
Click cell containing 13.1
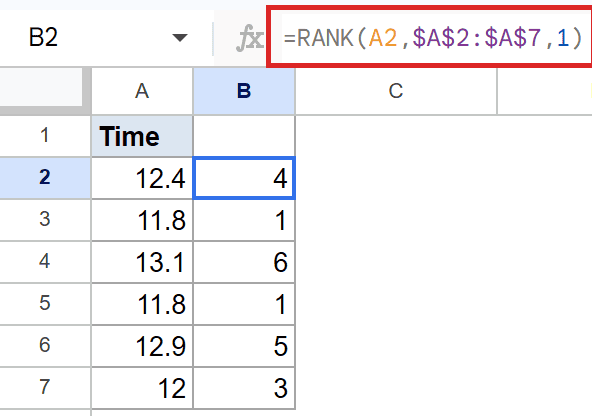pyautogui.click(x=142, y=262)
